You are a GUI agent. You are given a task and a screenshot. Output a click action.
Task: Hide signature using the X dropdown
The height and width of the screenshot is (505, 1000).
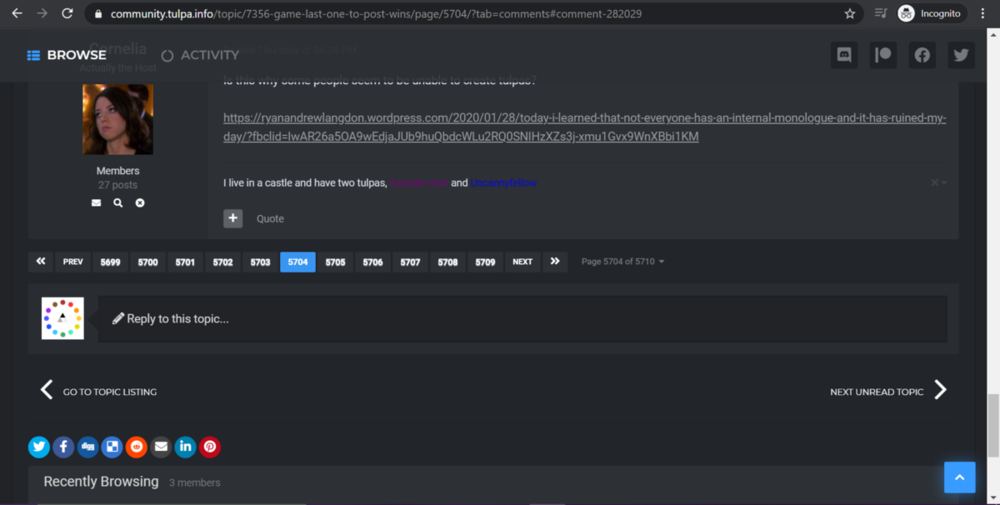coord(938,182)
